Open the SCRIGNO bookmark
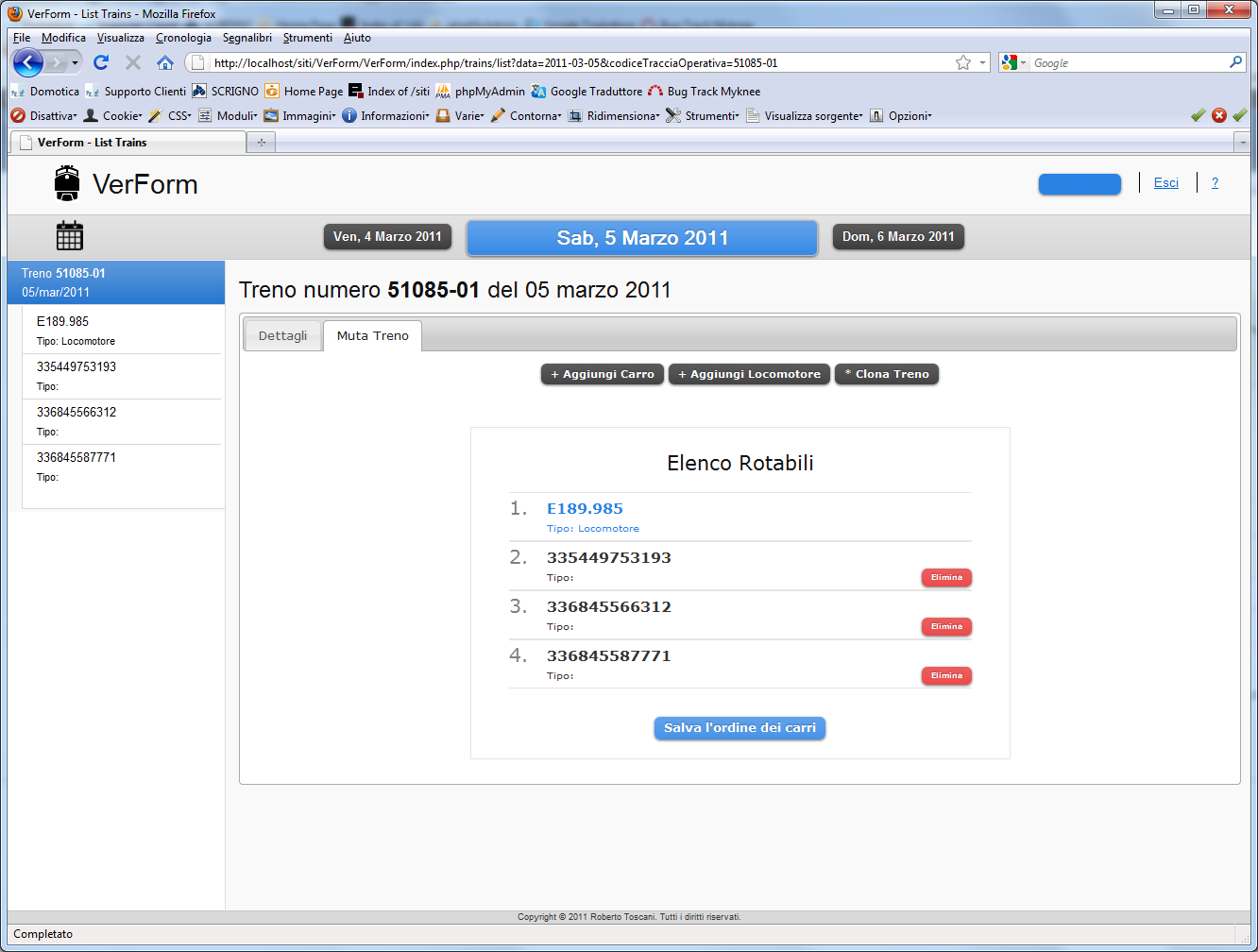 pyautogui.click(x=225, y=92)
